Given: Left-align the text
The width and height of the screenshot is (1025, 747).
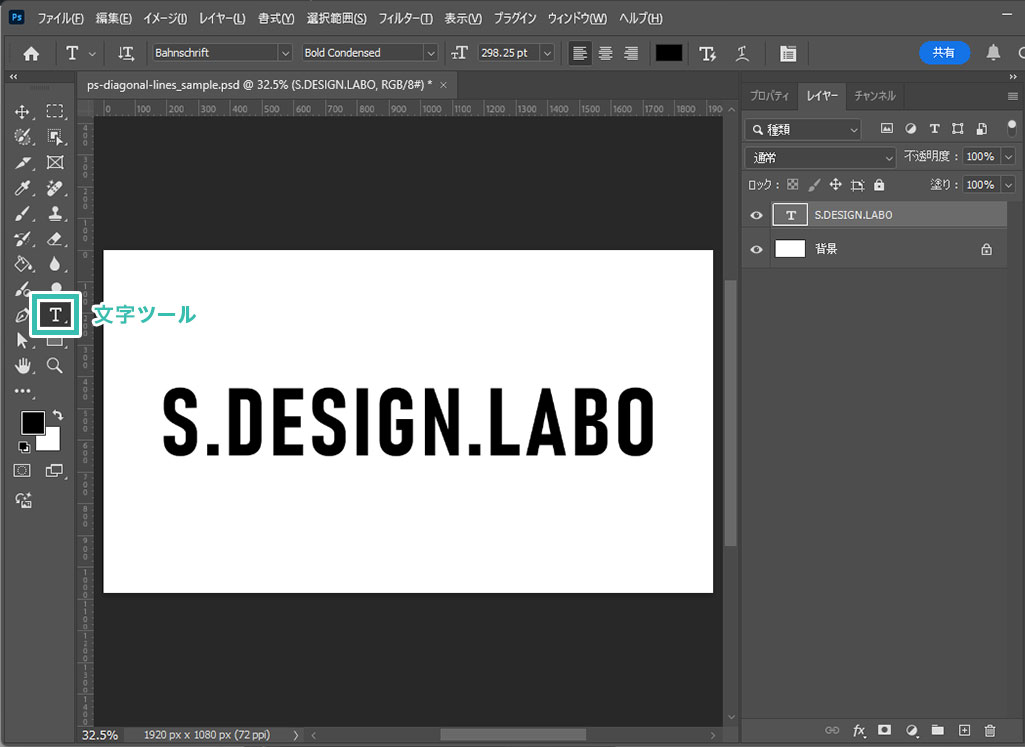Looking at the screenshot, I should [580, 54].
